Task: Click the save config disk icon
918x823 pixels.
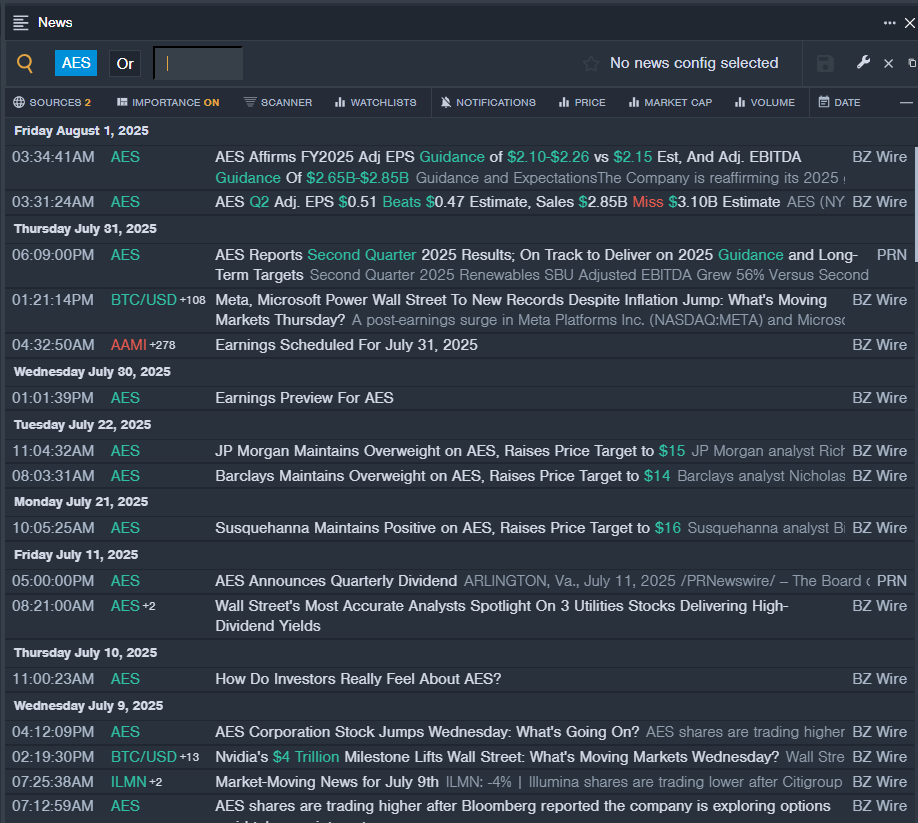Action: 825,63
